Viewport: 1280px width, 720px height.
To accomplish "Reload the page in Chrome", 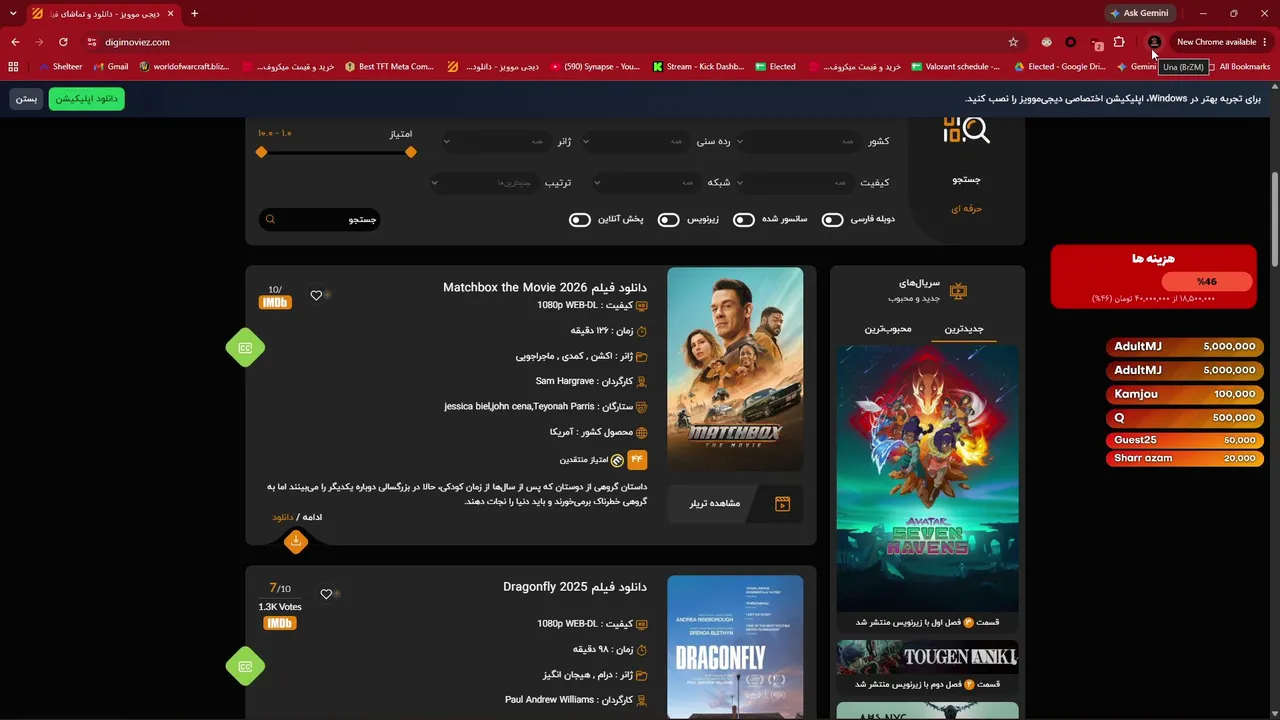I will [63, 42].
